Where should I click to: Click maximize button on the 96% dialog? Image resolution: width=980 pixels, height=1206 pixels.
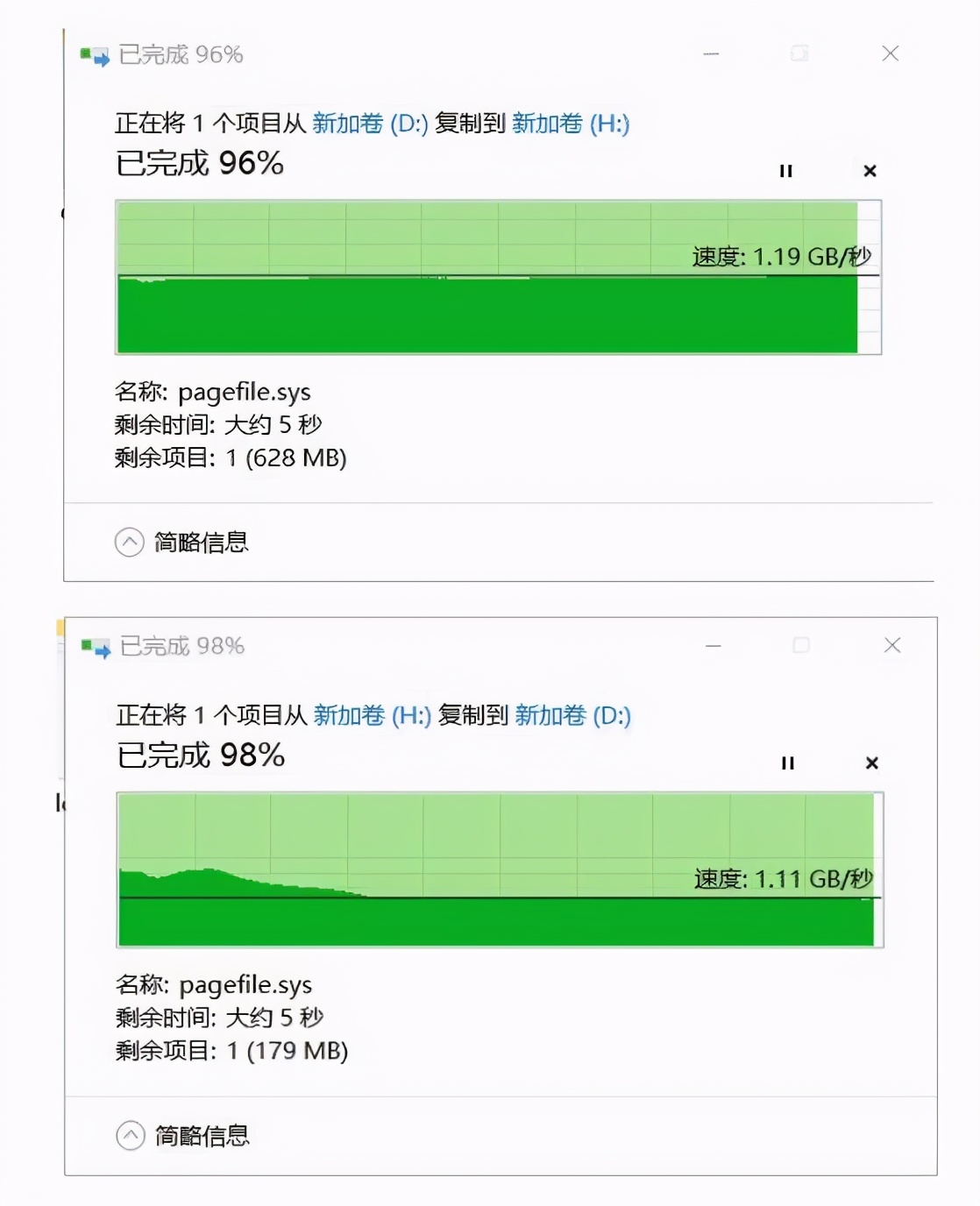tap(799, 54)
